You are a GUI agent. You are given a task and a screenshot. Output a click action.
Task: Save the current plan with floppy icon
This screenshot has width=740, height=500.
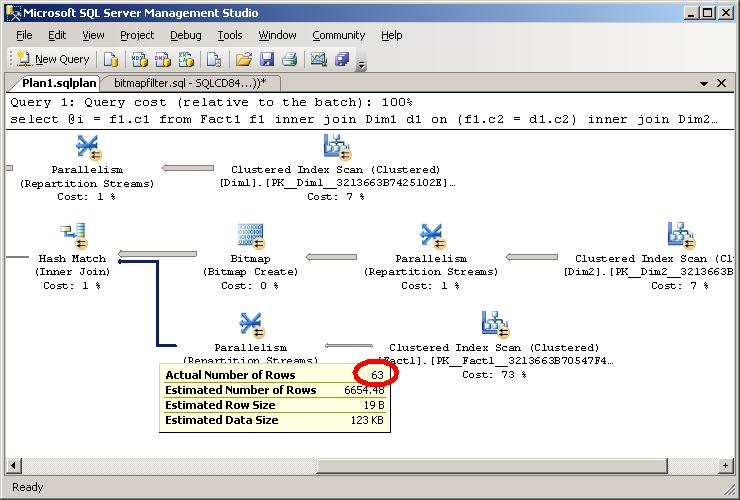(267, 59)
